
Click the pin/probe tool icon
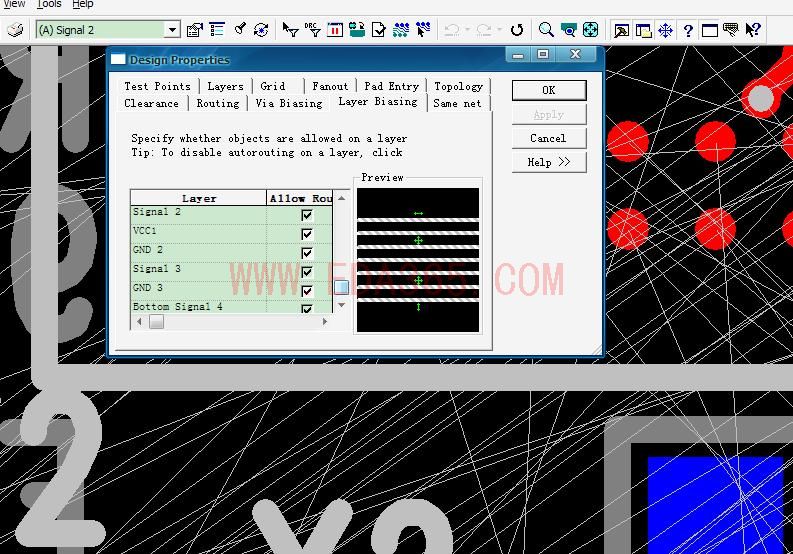pos(240,29)
